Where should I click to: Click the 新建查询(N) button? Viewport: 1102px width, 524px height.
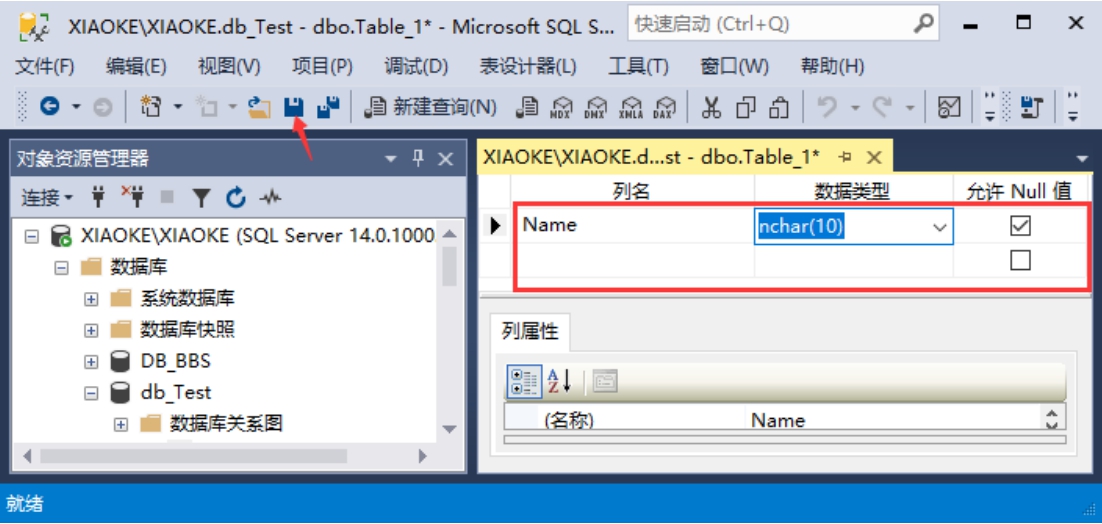[x=432, y=107]
